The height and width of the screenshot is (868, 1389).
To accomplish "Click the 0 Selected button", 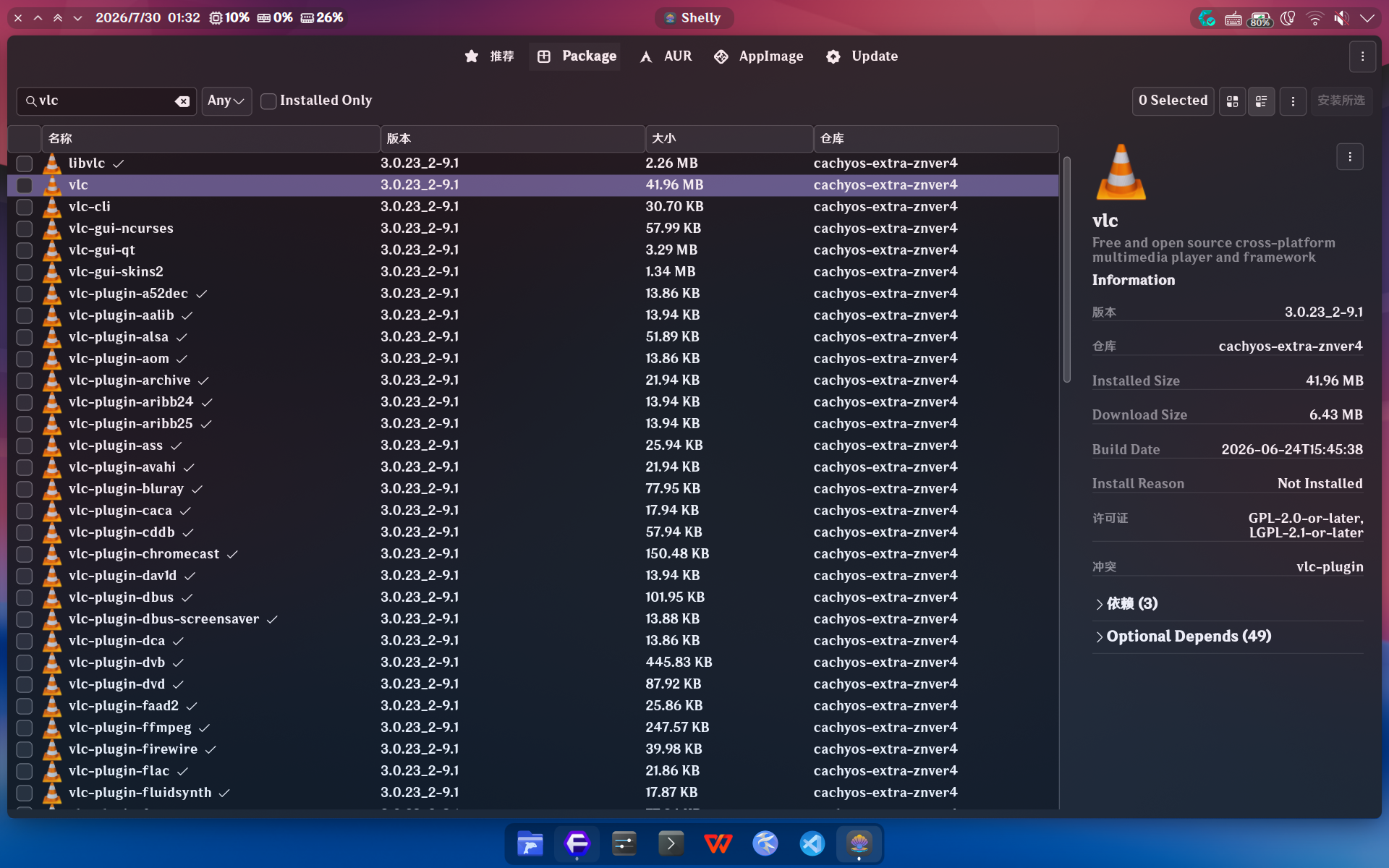I will [x=1173, y=101].
